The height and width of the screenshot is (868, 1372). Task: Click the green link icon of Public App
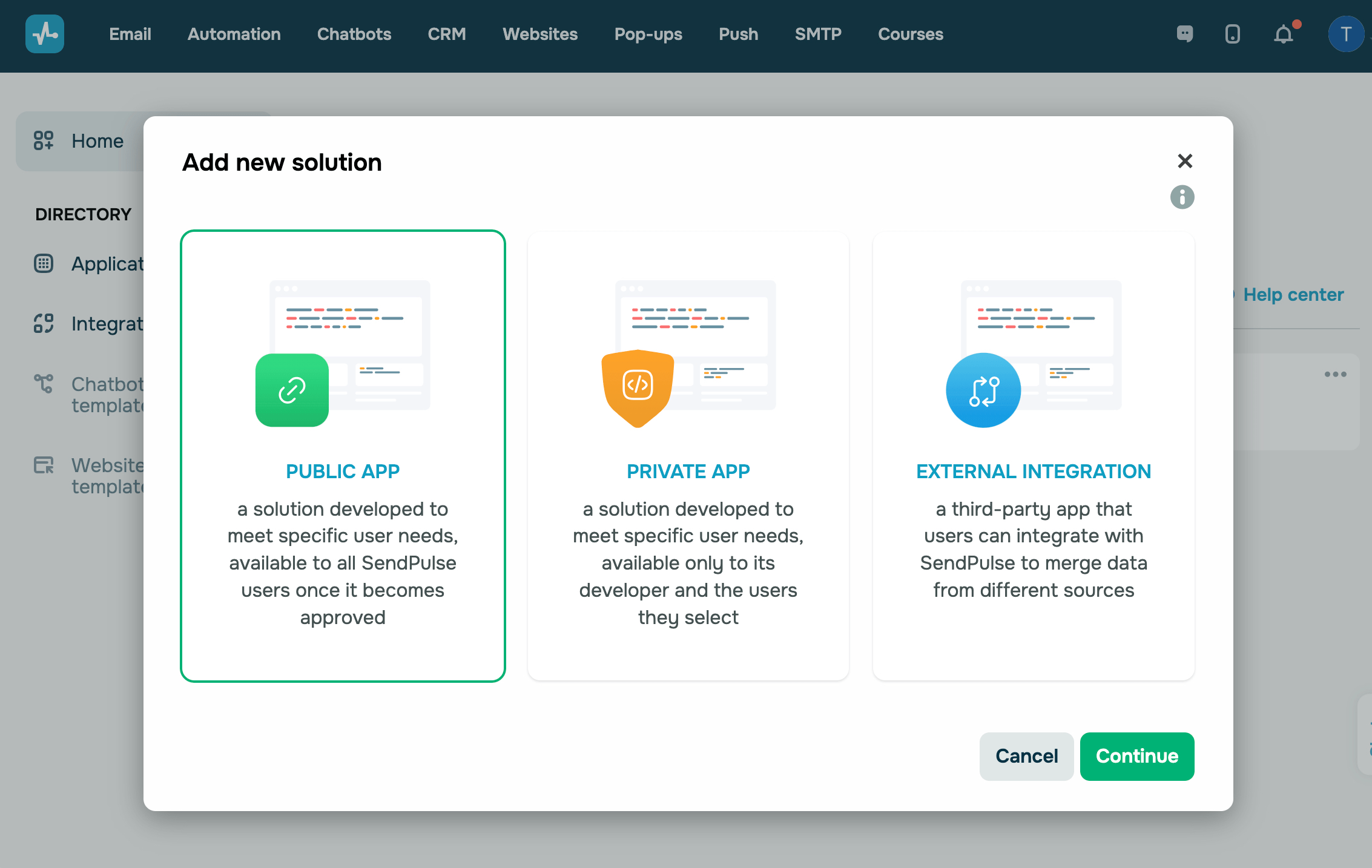pyautogui.click(x=292, y=390)
